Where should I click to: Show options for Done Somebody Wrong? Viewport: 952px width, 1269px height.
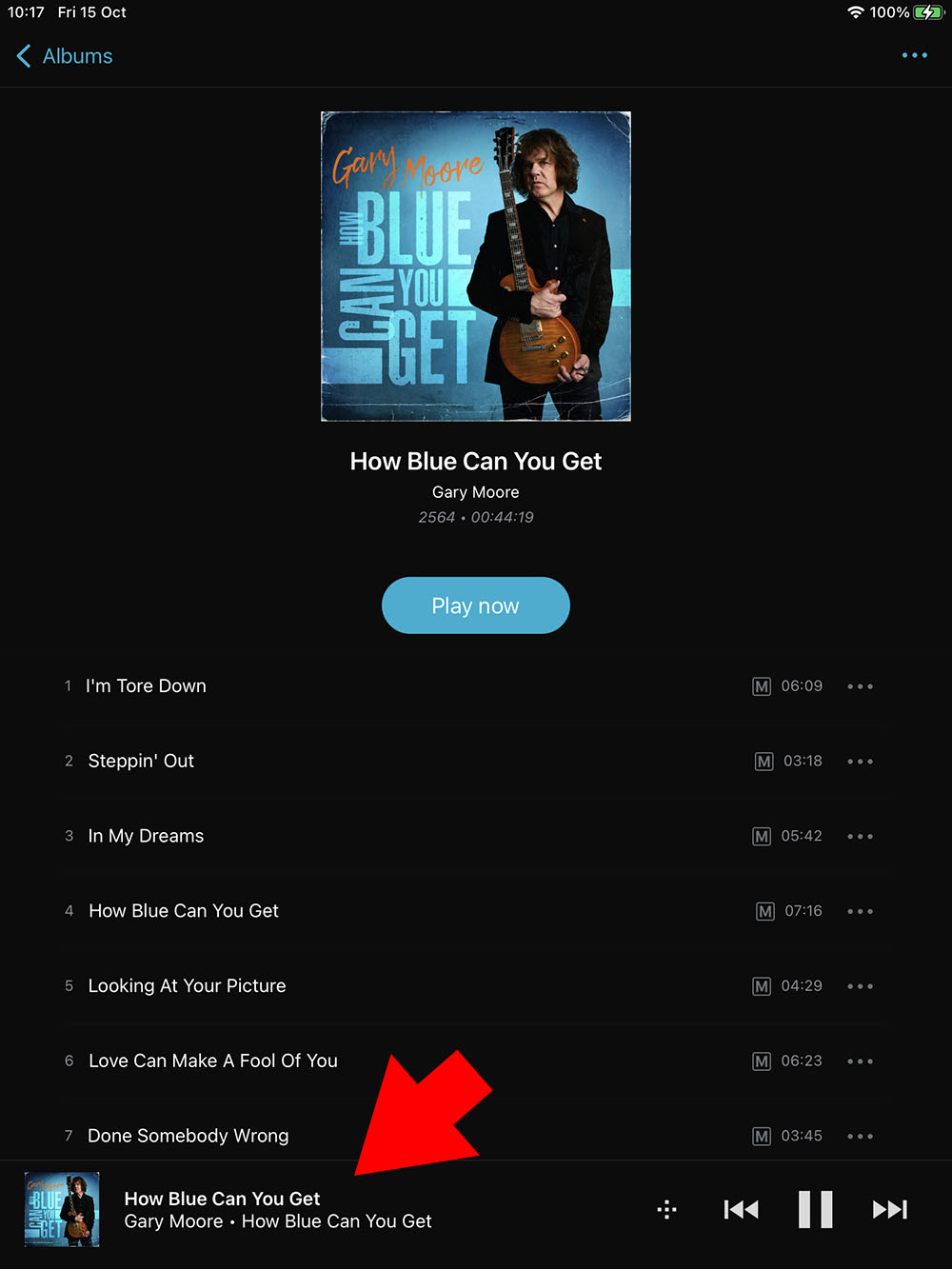860,1136
